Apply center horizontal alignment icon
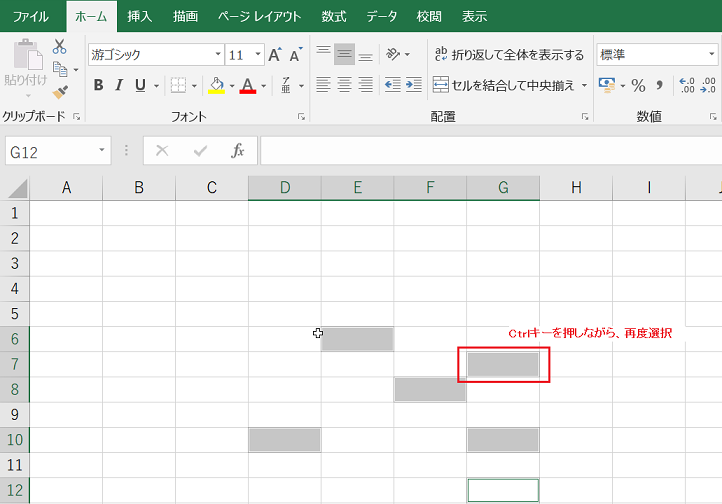 click(x=344, y=86)
